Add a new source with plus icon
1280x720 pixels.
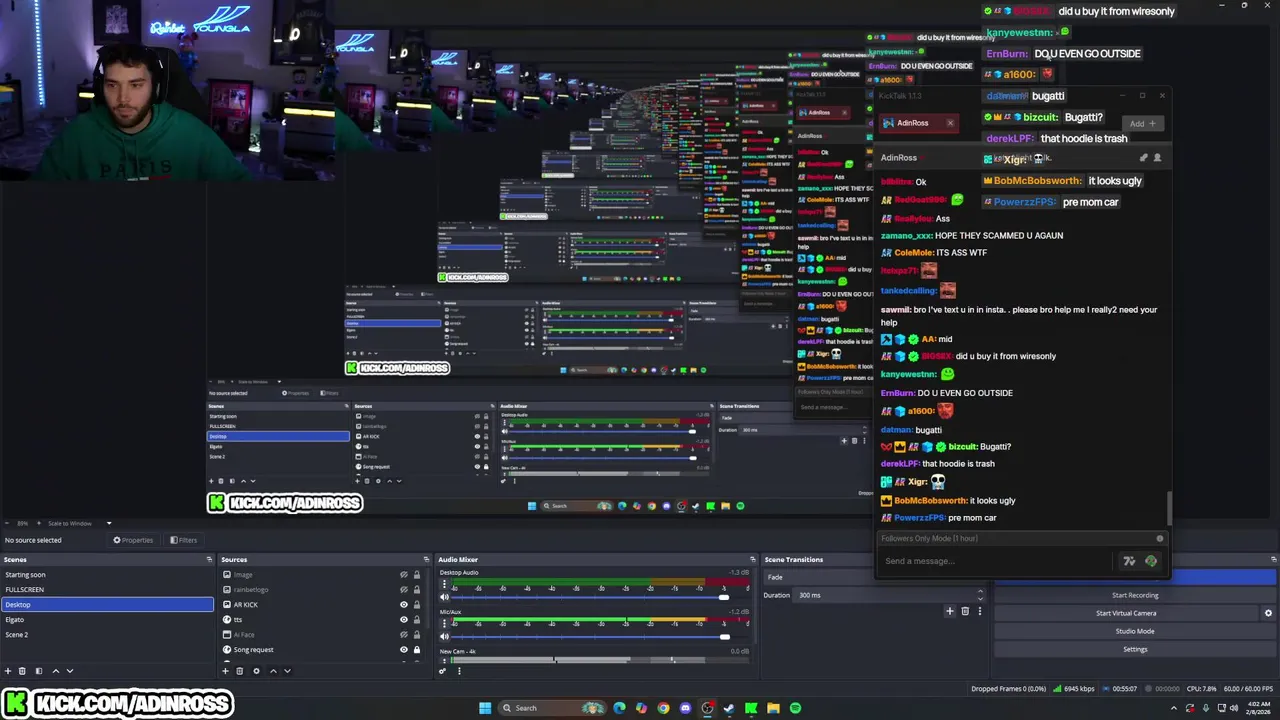tap(225, 671)
